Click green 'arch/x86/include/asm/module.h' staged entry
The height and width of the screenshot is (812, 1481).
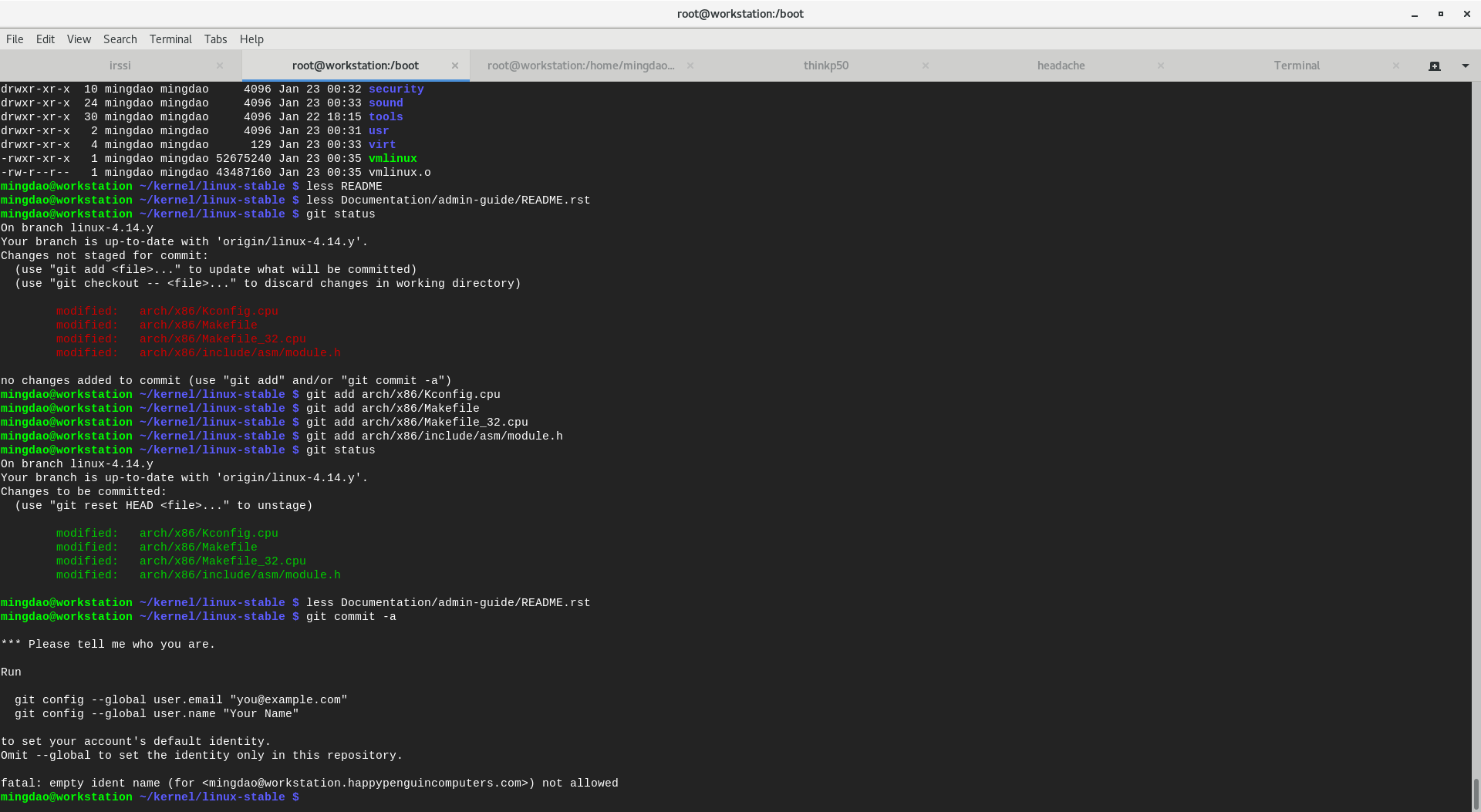240,575
